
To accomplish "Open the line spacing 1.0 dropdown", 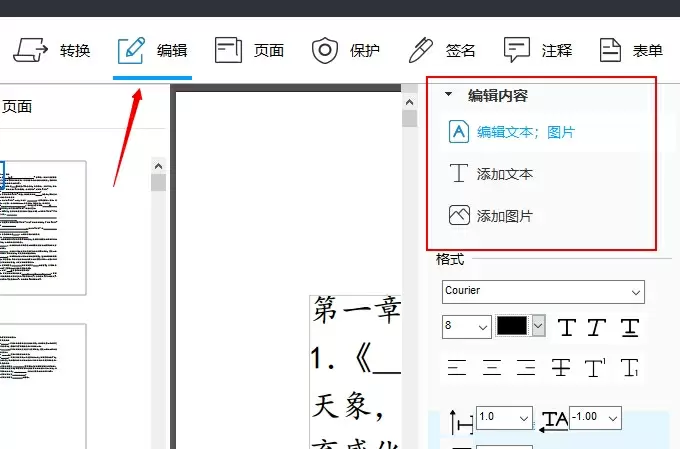I will [x=504, y=417].
